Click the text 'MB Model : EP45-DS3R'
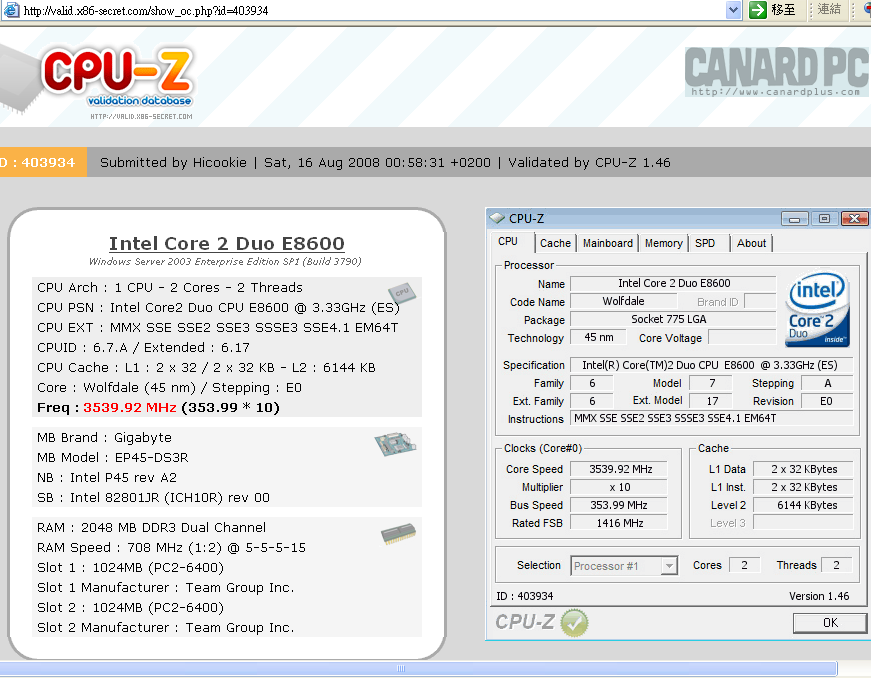The image size is (871, 678). click(113, 458)
